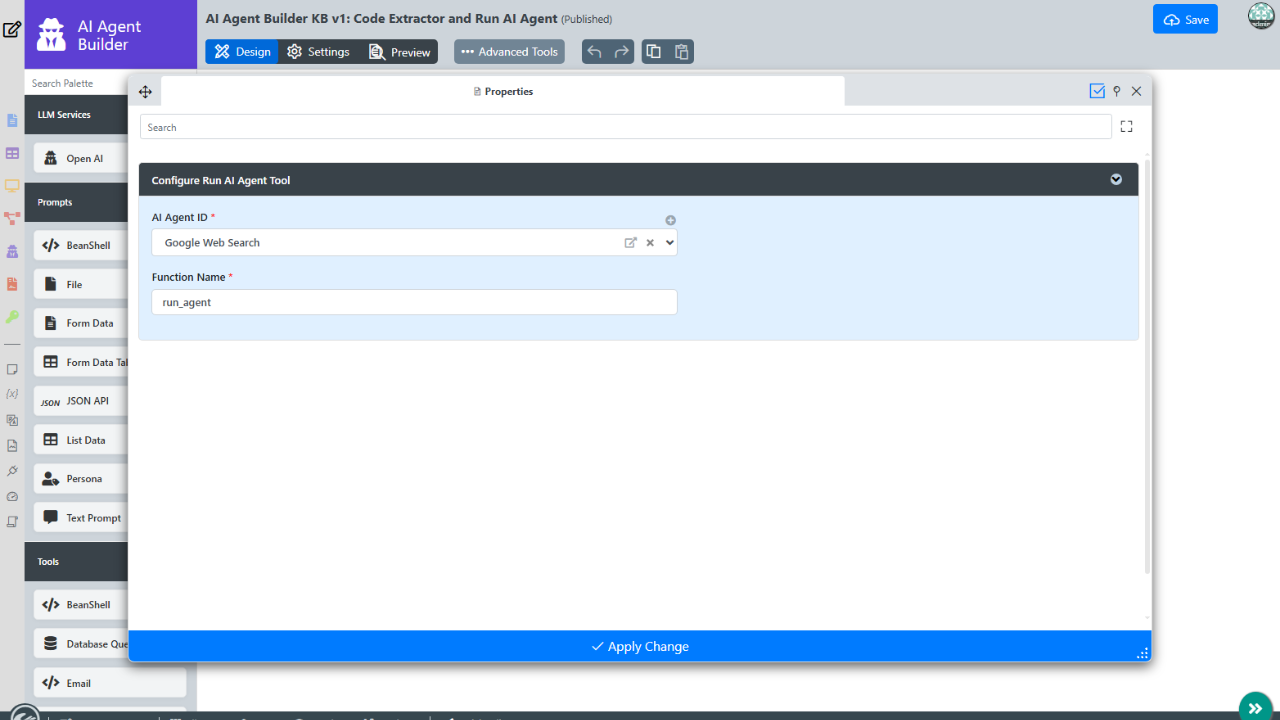The width and height of the screenshot is (1280, 720).
Task: Click the undo arrow icon
Action: click(x=595, y=52)
